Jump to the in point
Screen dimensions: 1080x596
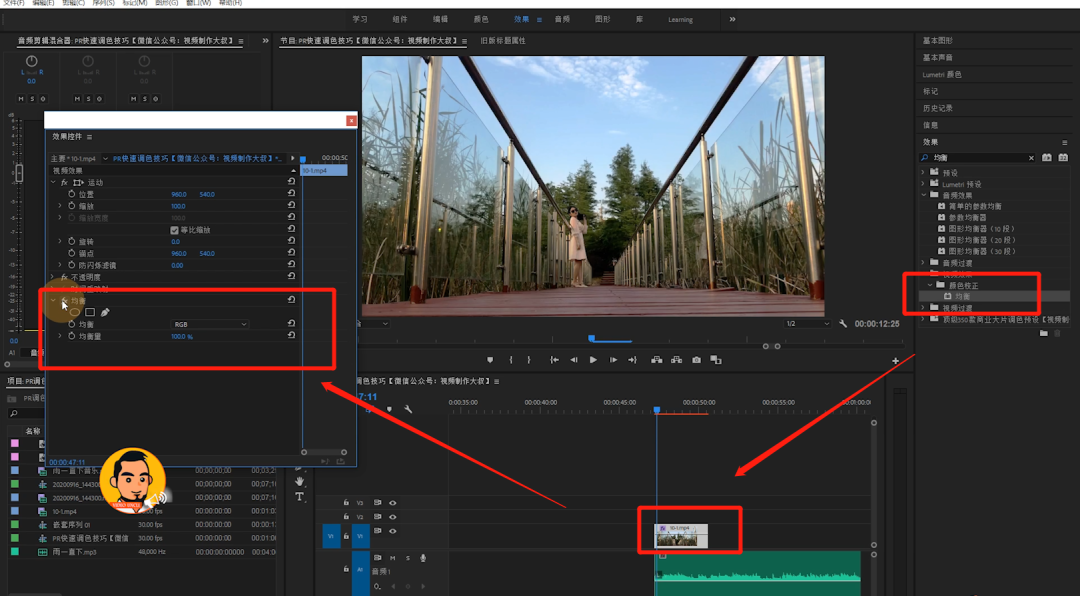point(554,360)
